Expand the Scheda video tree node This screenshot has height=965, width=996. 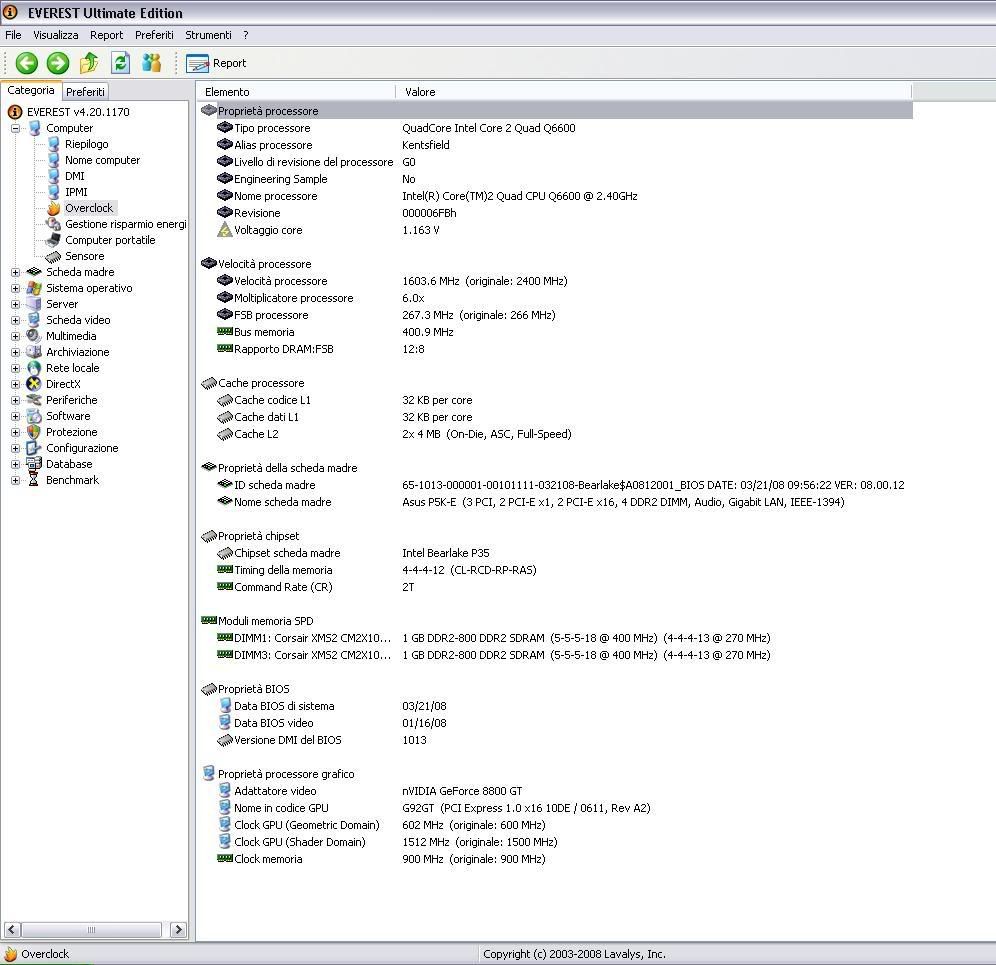click(x=15, y=320)
